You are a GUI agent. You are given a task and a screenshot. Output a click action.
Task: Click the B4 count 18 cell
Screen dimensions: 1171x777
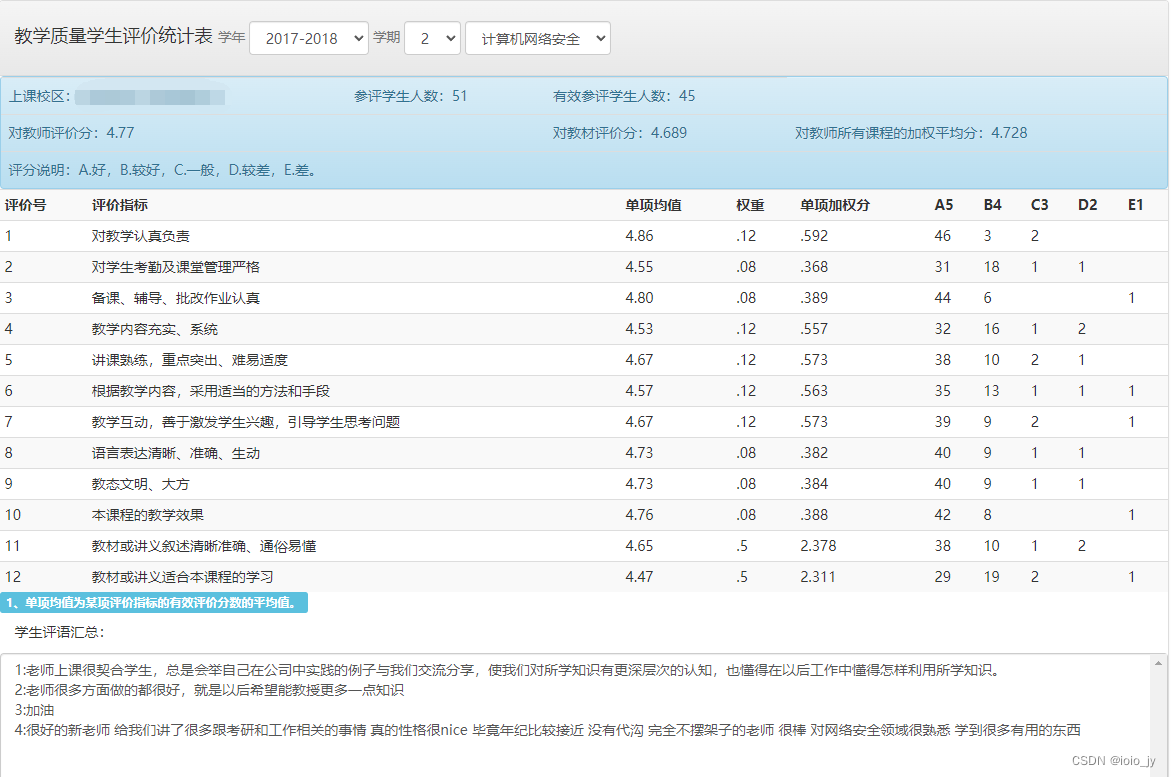991,267
